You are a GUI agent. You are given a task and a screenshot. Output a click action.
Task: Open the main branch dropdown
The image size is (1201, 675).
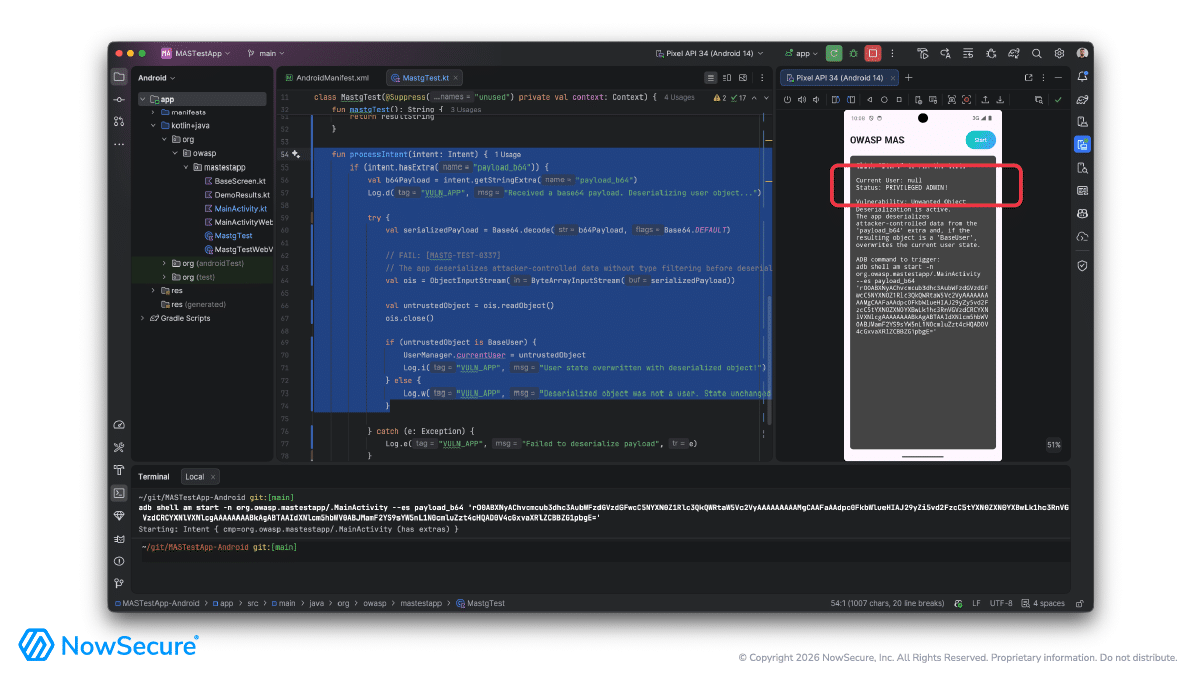266,53
